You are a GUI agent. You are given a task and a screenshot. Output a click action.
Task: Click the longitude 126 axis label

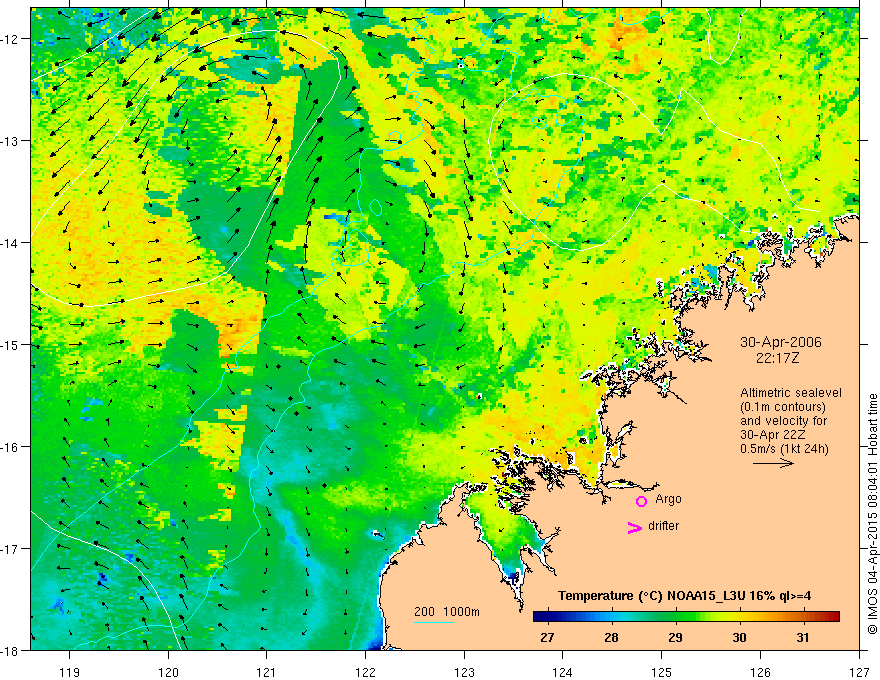coord(760,672)
